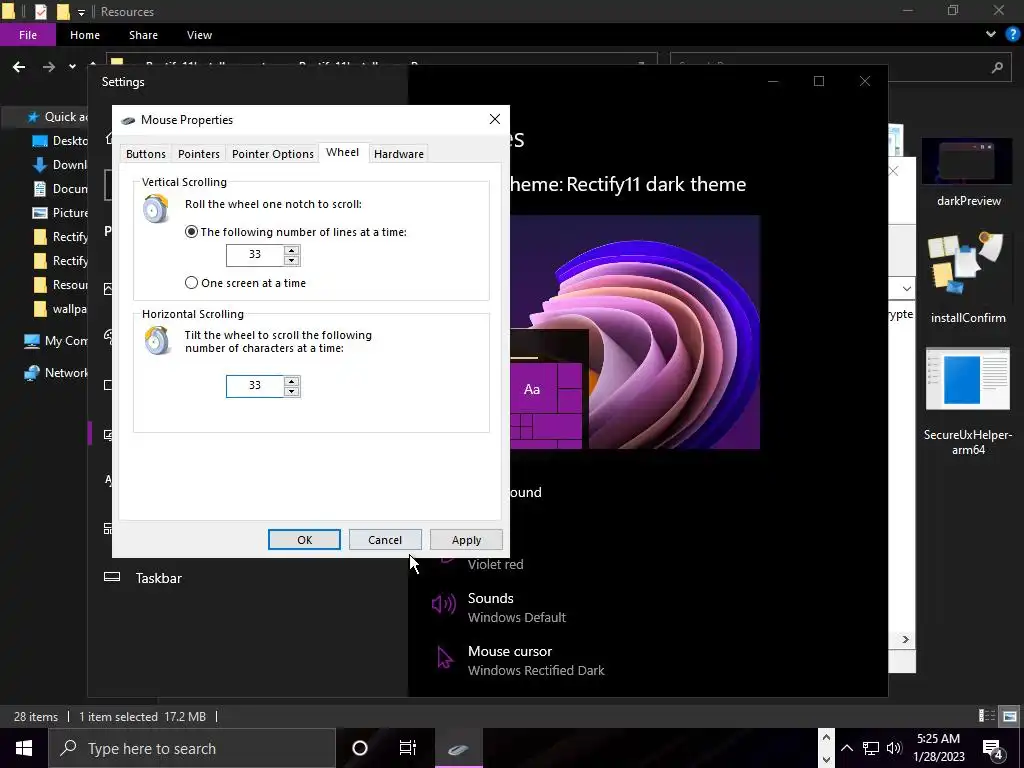Close the Mouse Properties dialog
The image size is (1024, 768).
(x=495, y=119)
